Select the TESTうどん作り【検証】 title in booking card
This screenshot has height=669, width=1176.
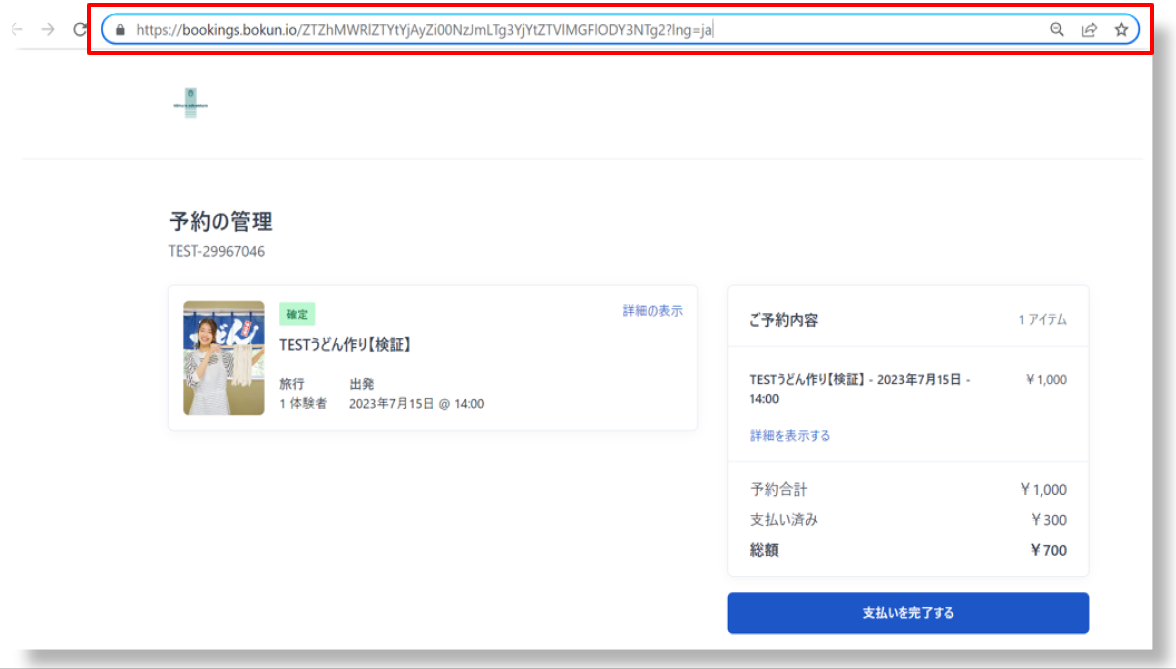[345, 345]
